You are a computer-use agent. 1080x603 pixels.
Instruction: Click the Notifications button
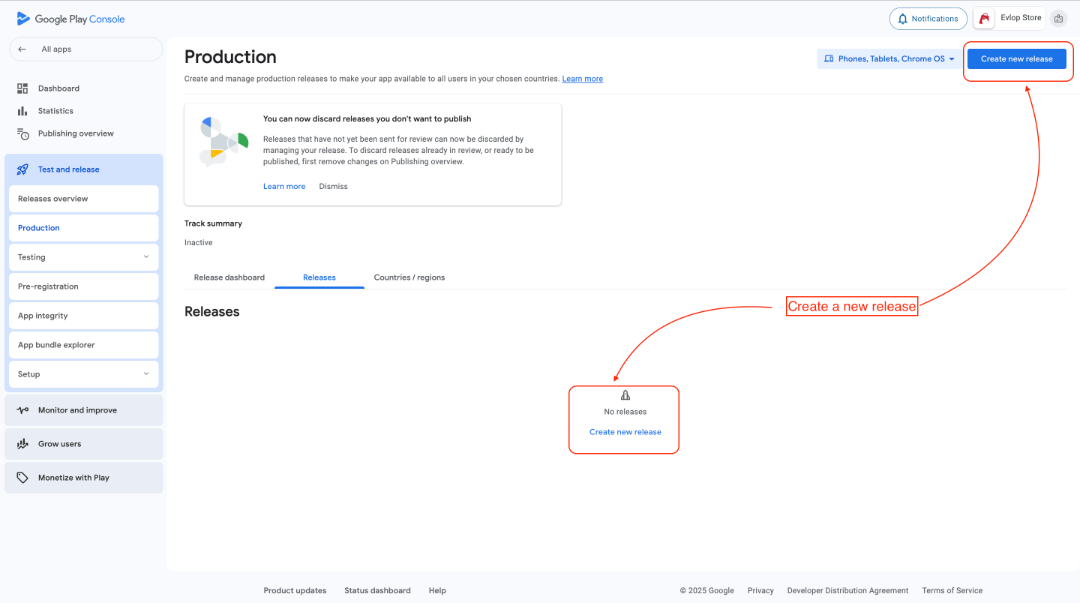pyautogui.click(x=928, y=19)
